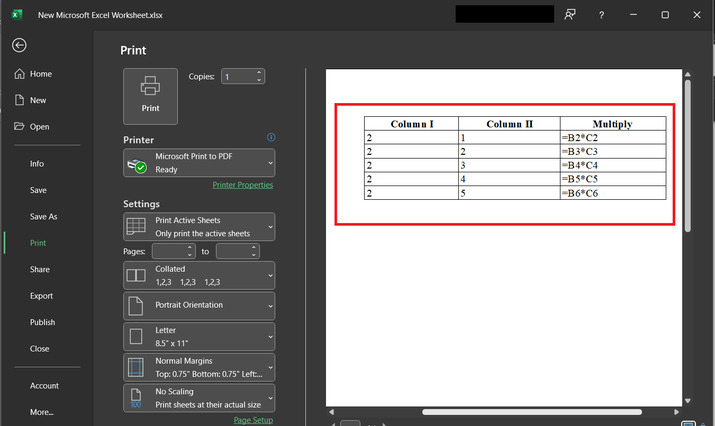The image size is (715, 426).
Task: Click the printer info icon
Action: [x=271, y=137]
